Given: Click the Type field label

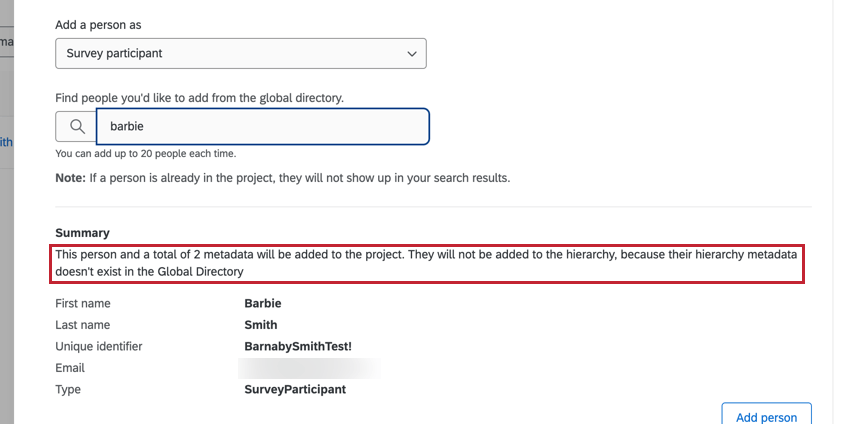Looking at the screenshot, I should pyautogui.click(x=68, y=390).
